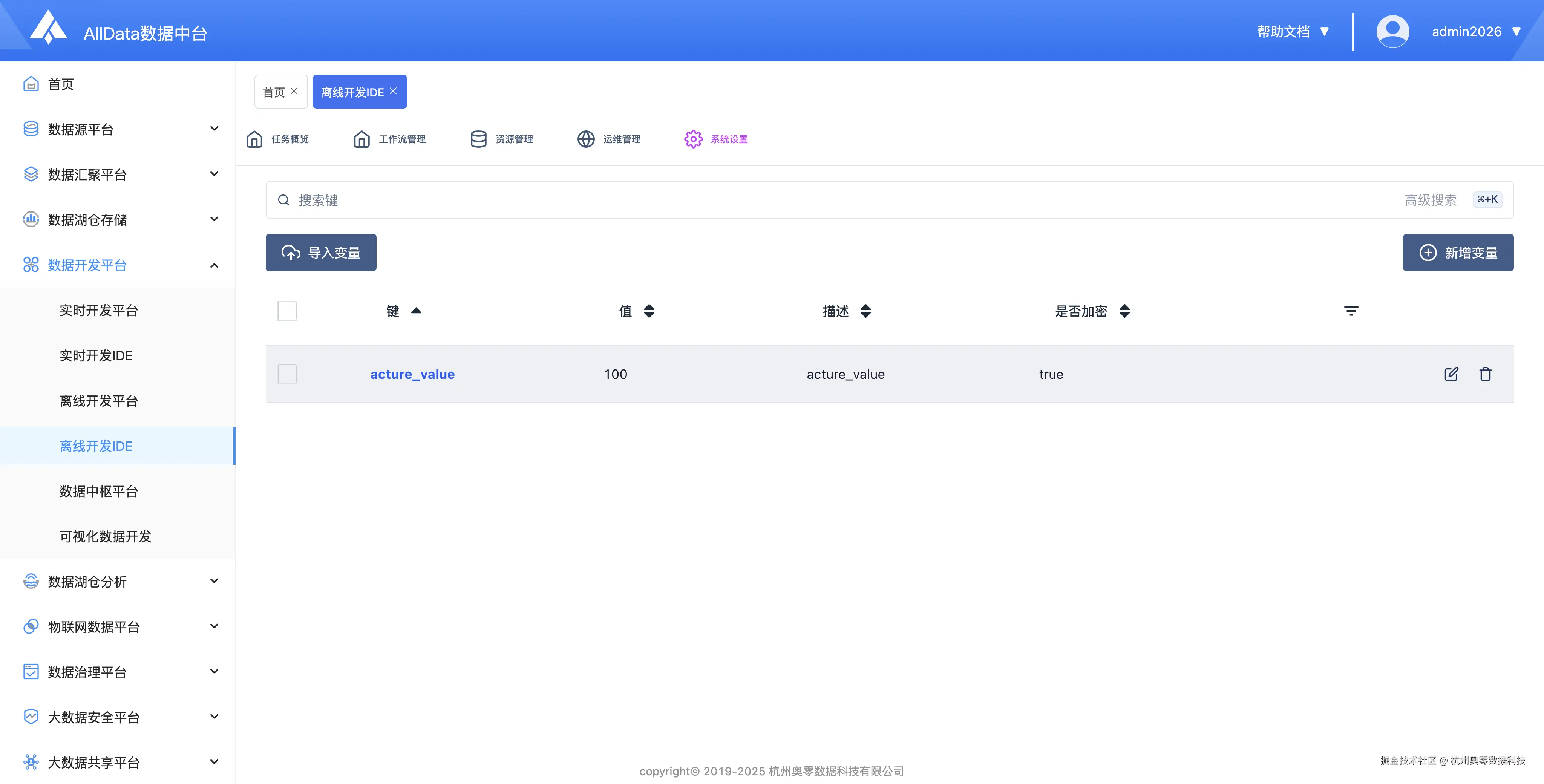This screenshot has height=784, width=1544.
Task: Tick the select-all checkbox in table header
Action: pos(287,311)
